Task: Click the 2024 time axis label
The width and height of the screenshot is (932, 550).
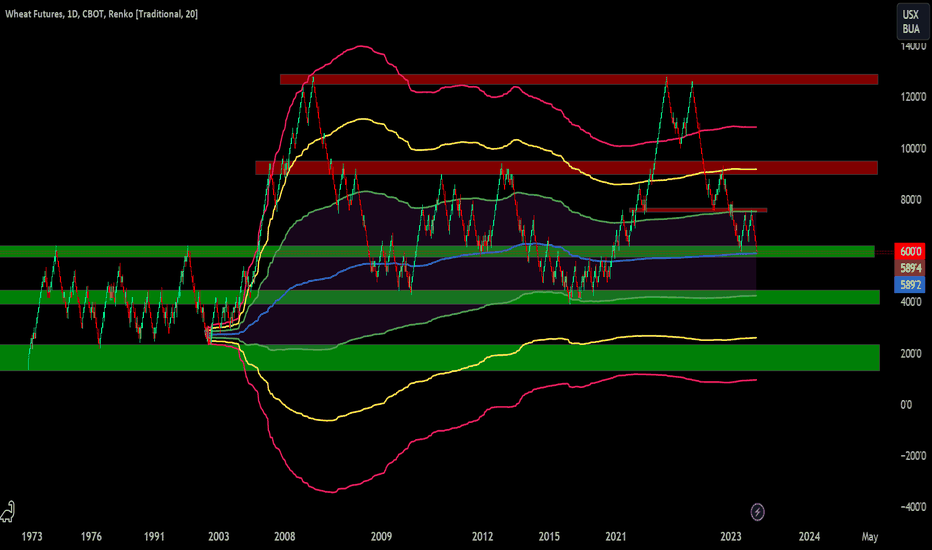Action: (x=809, y=536)
